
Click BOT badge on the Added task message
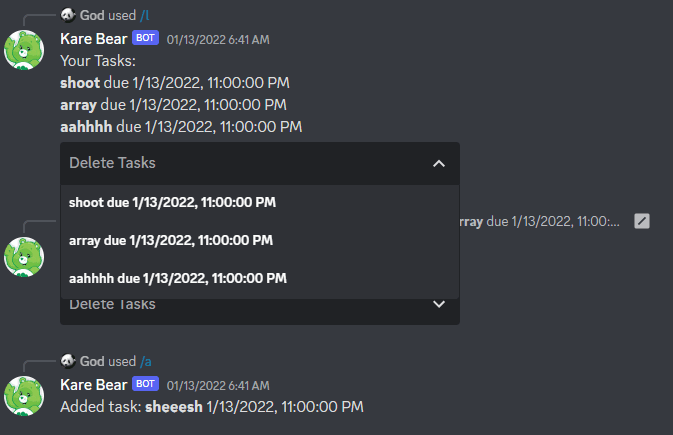tap(146, 383)
